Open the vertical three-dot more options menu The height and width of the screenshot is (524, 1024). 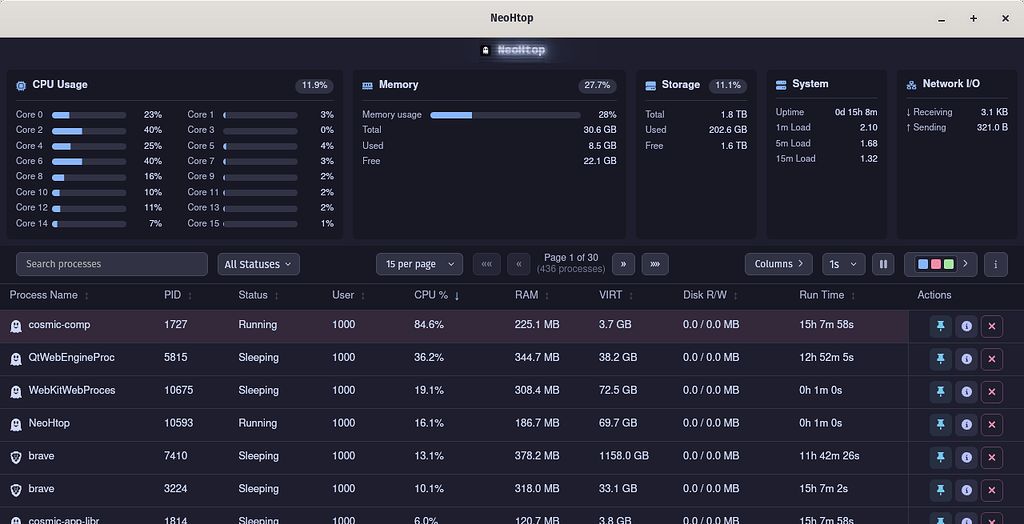pos(995,264)
